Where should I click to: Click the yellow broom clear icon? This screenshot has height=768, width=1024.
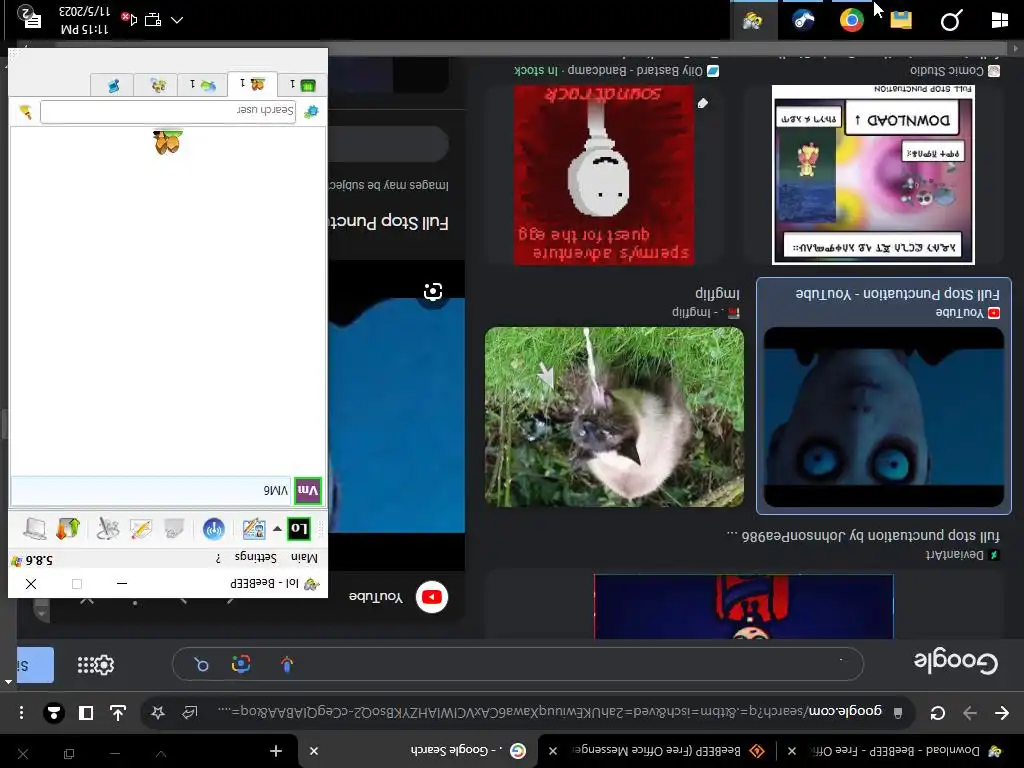coord(25,112)
